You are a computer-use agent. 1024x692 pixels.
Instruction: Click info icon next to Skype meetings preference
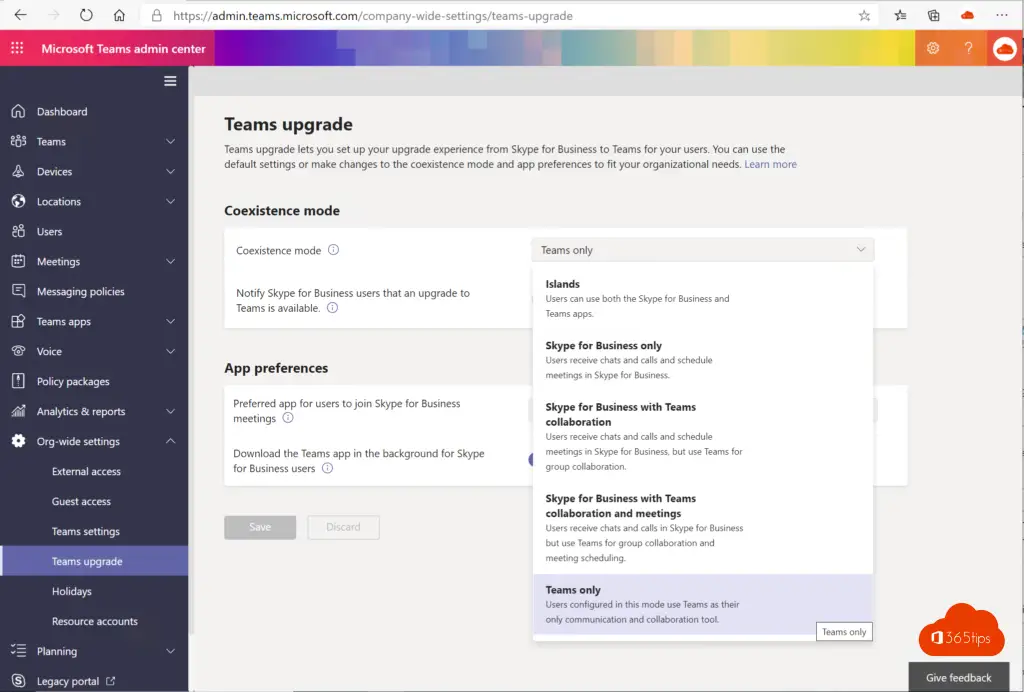pyautogui.click(x=288, y=419)
